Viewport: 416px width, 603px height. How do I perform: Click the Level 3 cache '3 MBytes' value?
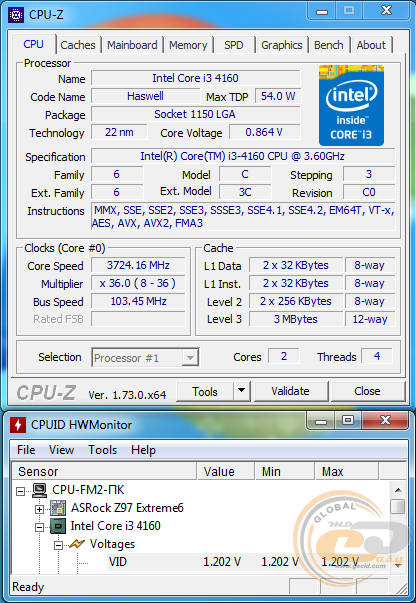tap(296, 319)
